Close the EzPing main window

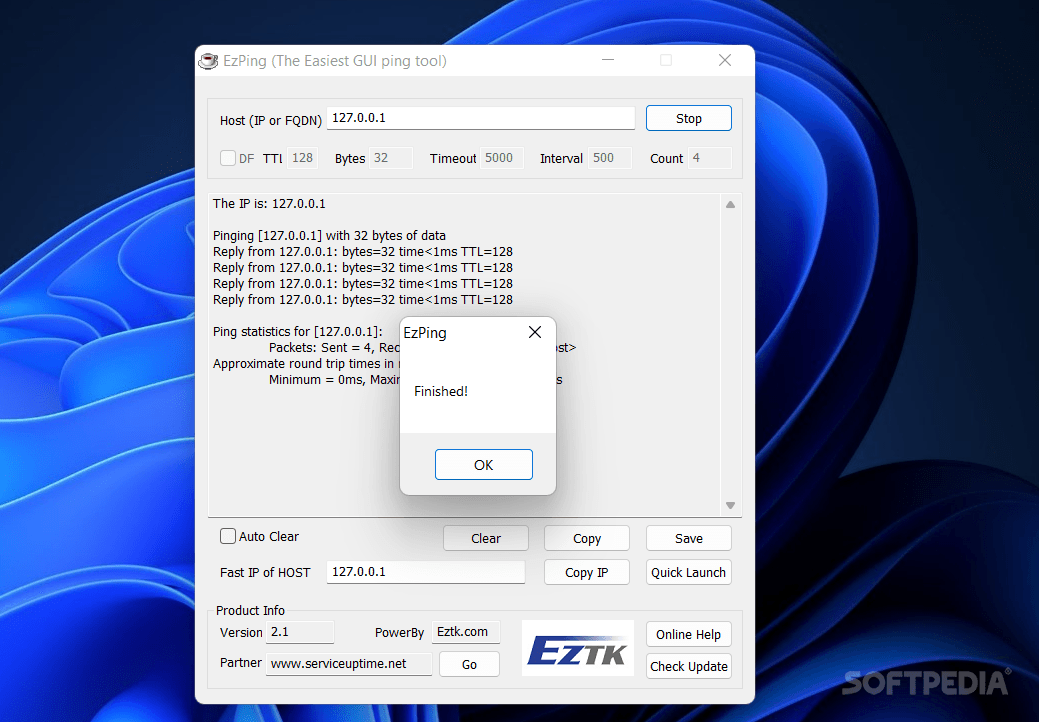coord(725,60)
